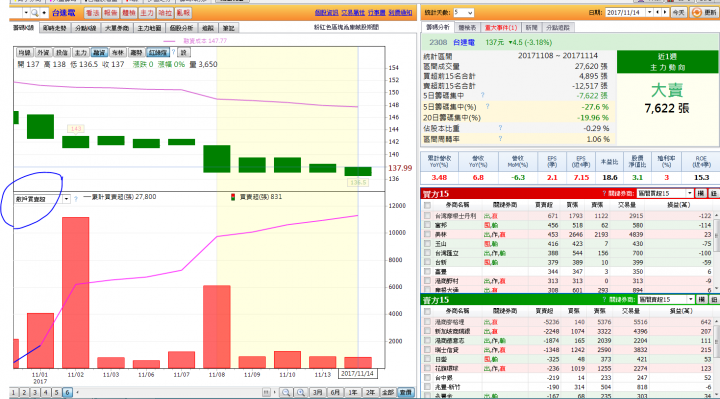The height and width of the screenshot is (399, 720).
Task: Click help icon next to 5日籌碼集中 label
Action: [482, 95]
